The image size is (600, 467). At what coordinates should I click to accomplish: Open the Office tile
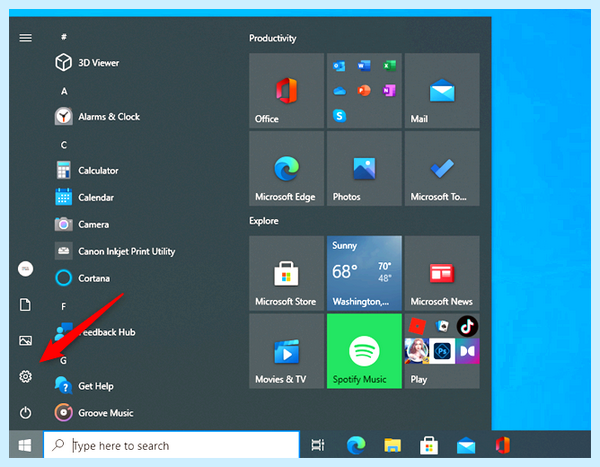click(286, 90)
